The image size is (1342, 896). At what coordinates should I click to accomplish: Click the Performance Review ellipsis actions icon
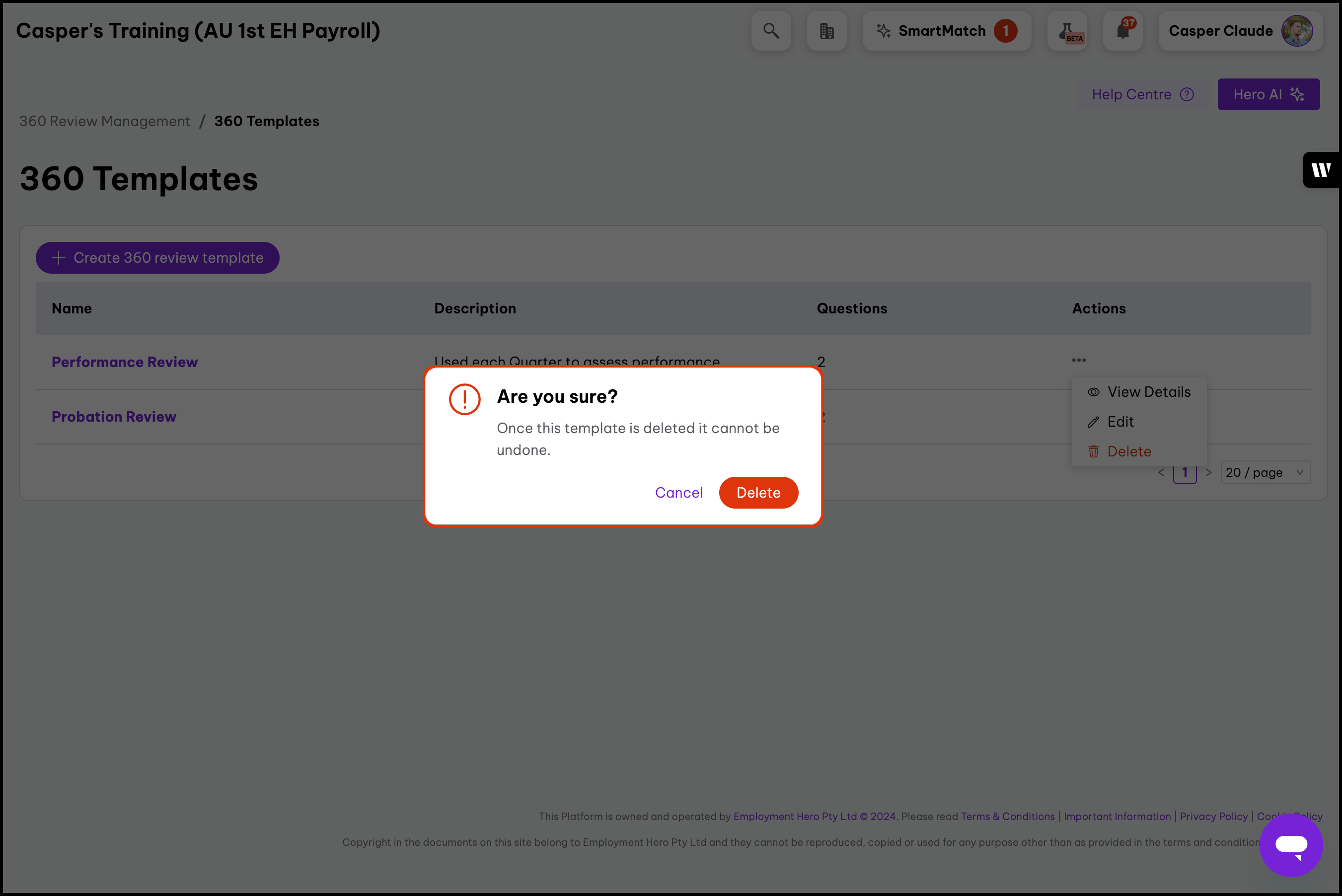tap(1079, 360)
